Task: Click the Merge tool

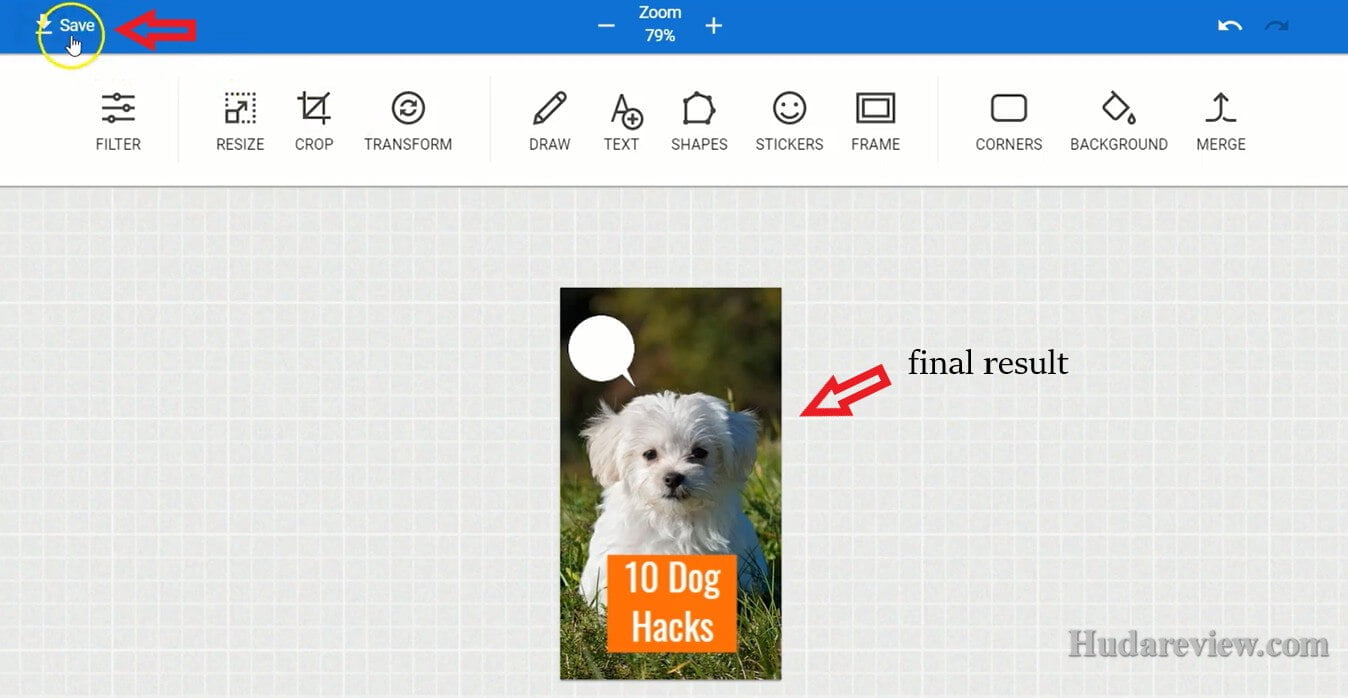Action: 1221,122
